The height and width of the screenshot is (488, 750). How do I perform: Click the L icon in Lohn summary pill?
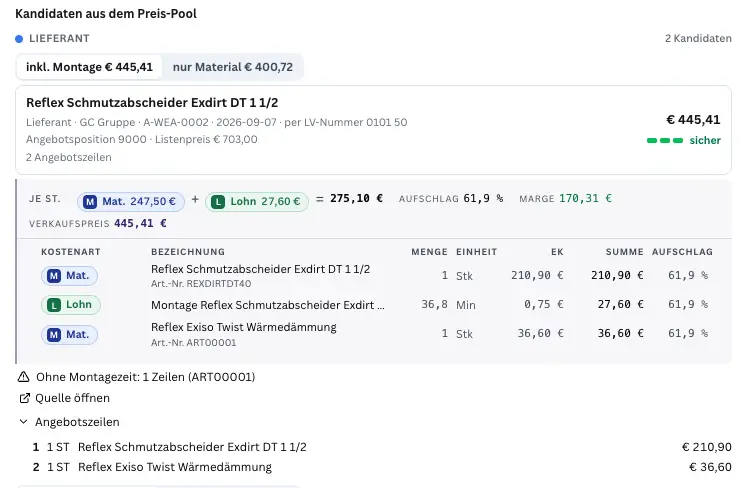pos(218,202)
